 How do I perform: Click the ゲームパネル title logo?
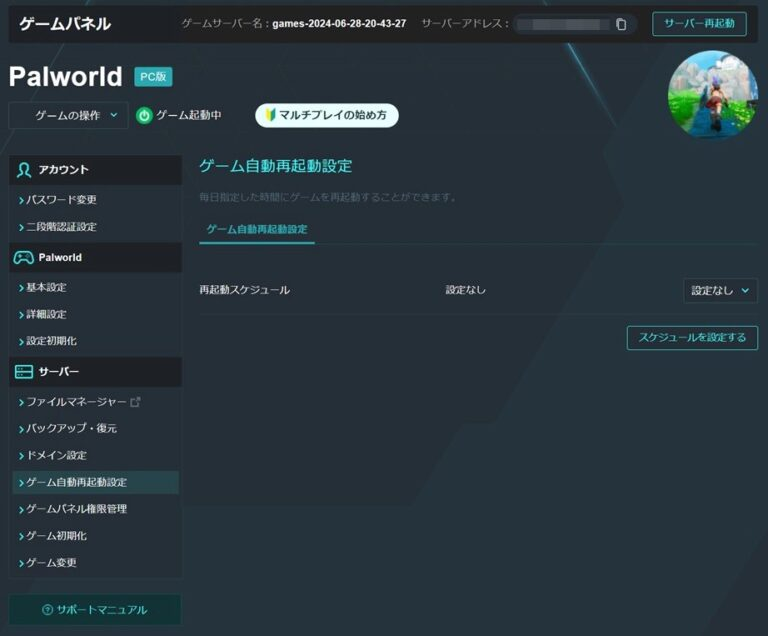(x=65, y=24)
